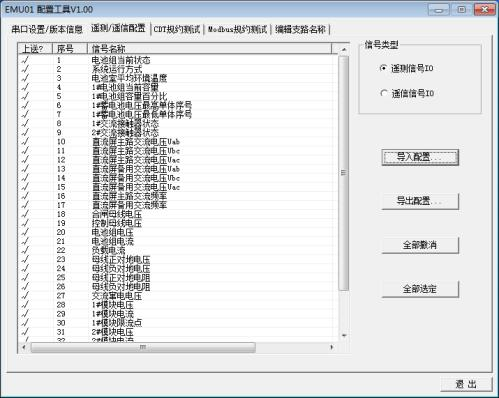Toggle the upload checkmark for row 1
Screen dimensions: 499x398
(x=25, y=60)
